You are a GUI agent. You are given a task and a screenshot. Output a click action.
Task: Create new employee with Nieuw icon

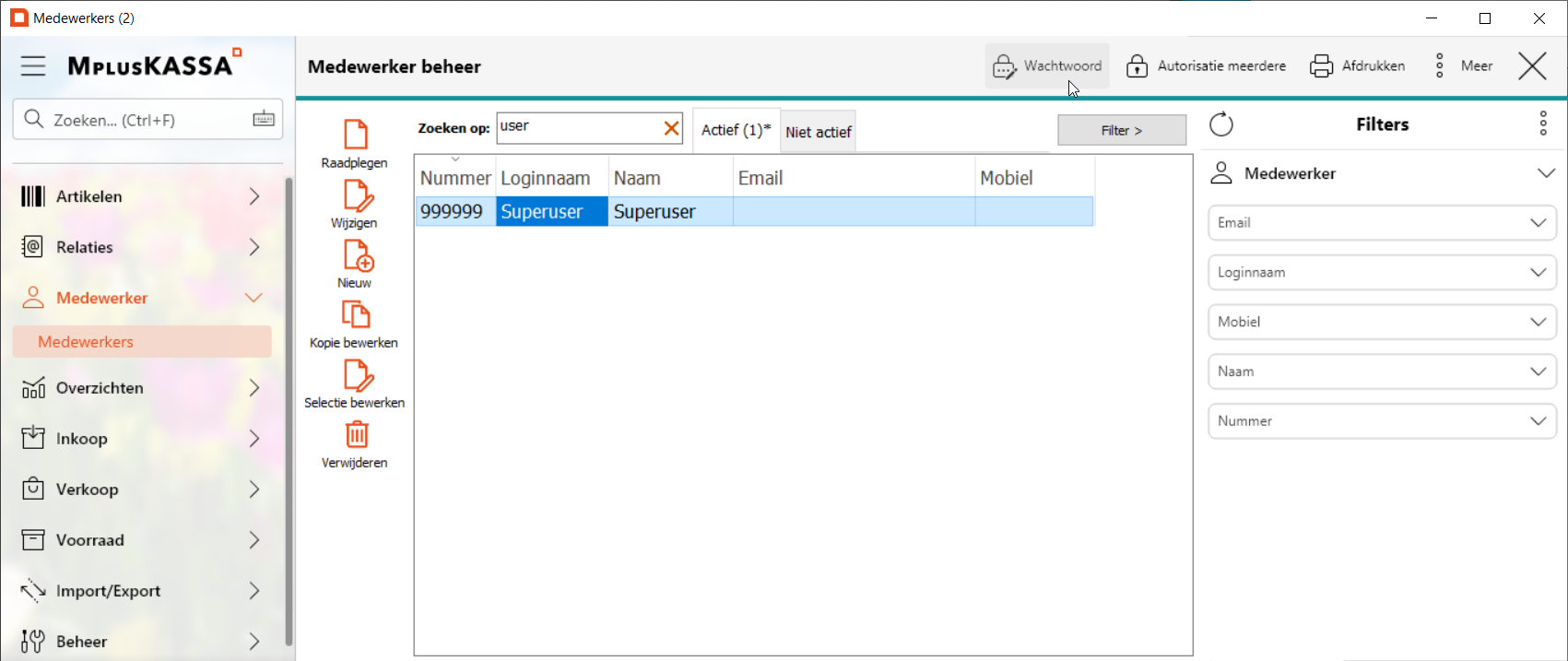coord(356,255)
